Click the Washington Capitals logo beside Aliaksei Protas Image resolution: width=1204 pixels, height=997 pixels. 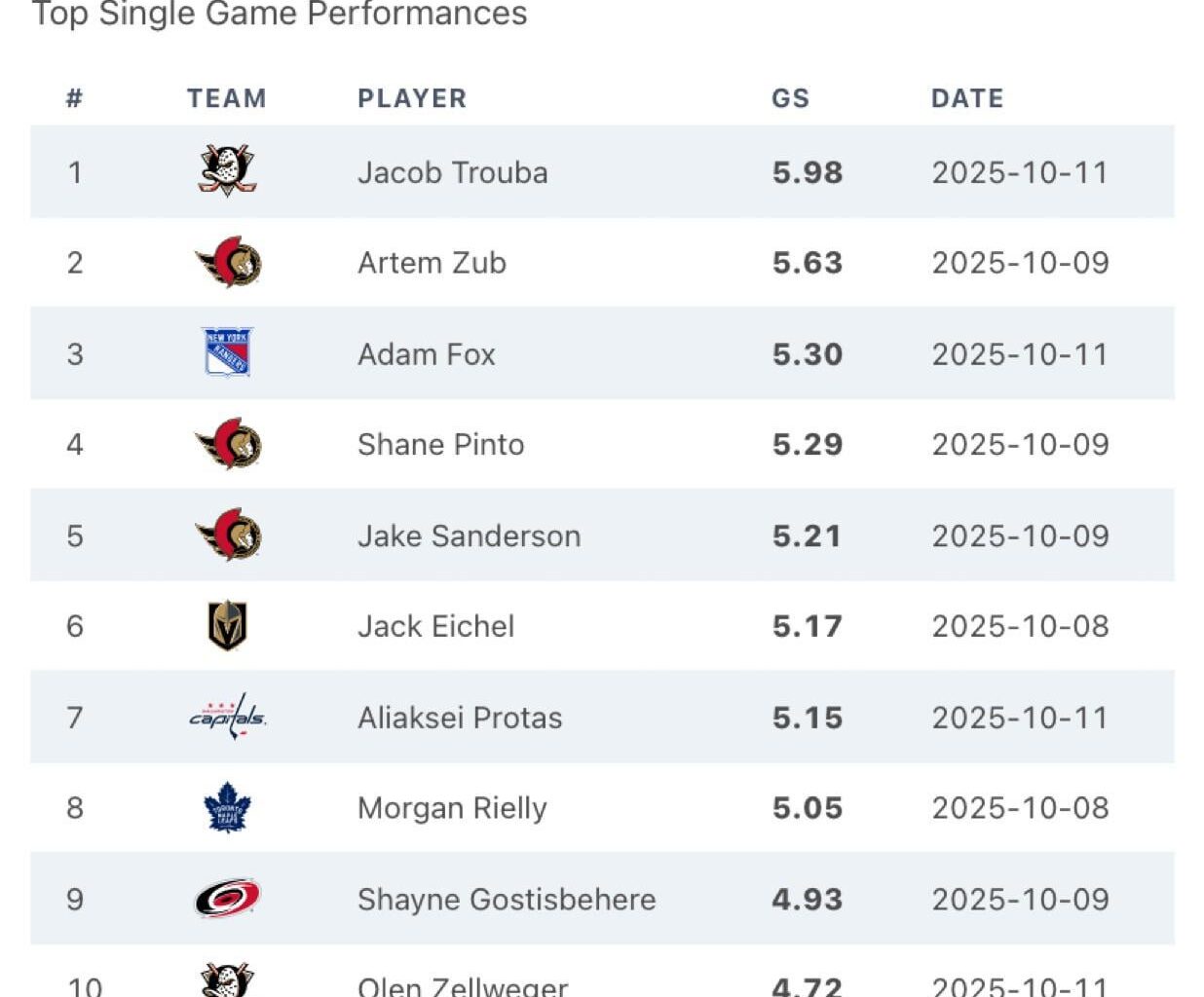[x=225, y=718]
